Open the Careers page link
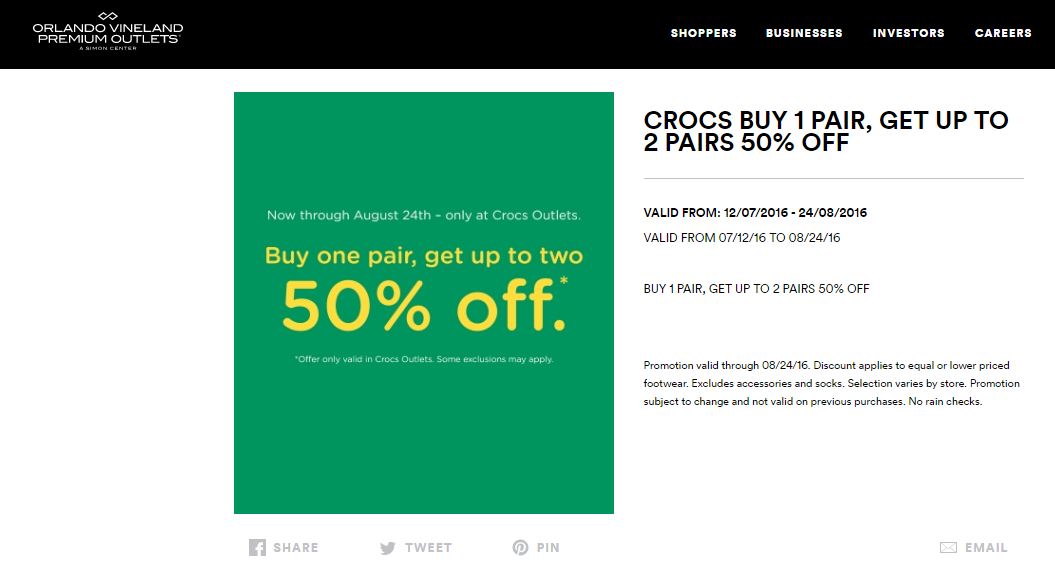 [x=1003, y=33]
